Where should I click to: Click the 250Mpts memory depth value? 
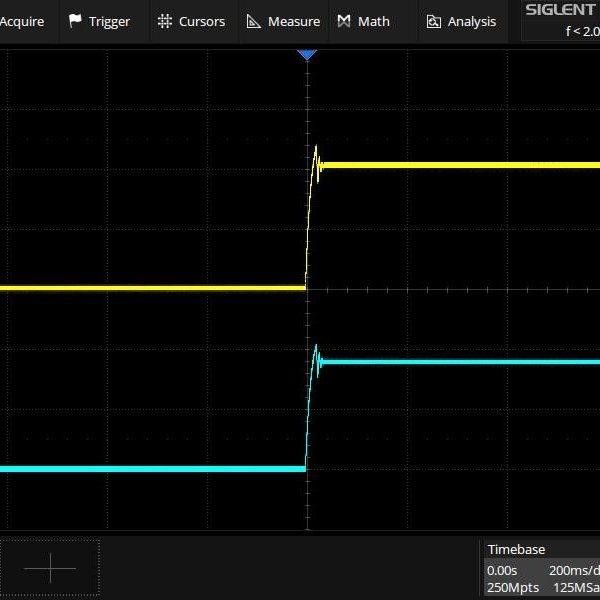[x=513, y=588]
